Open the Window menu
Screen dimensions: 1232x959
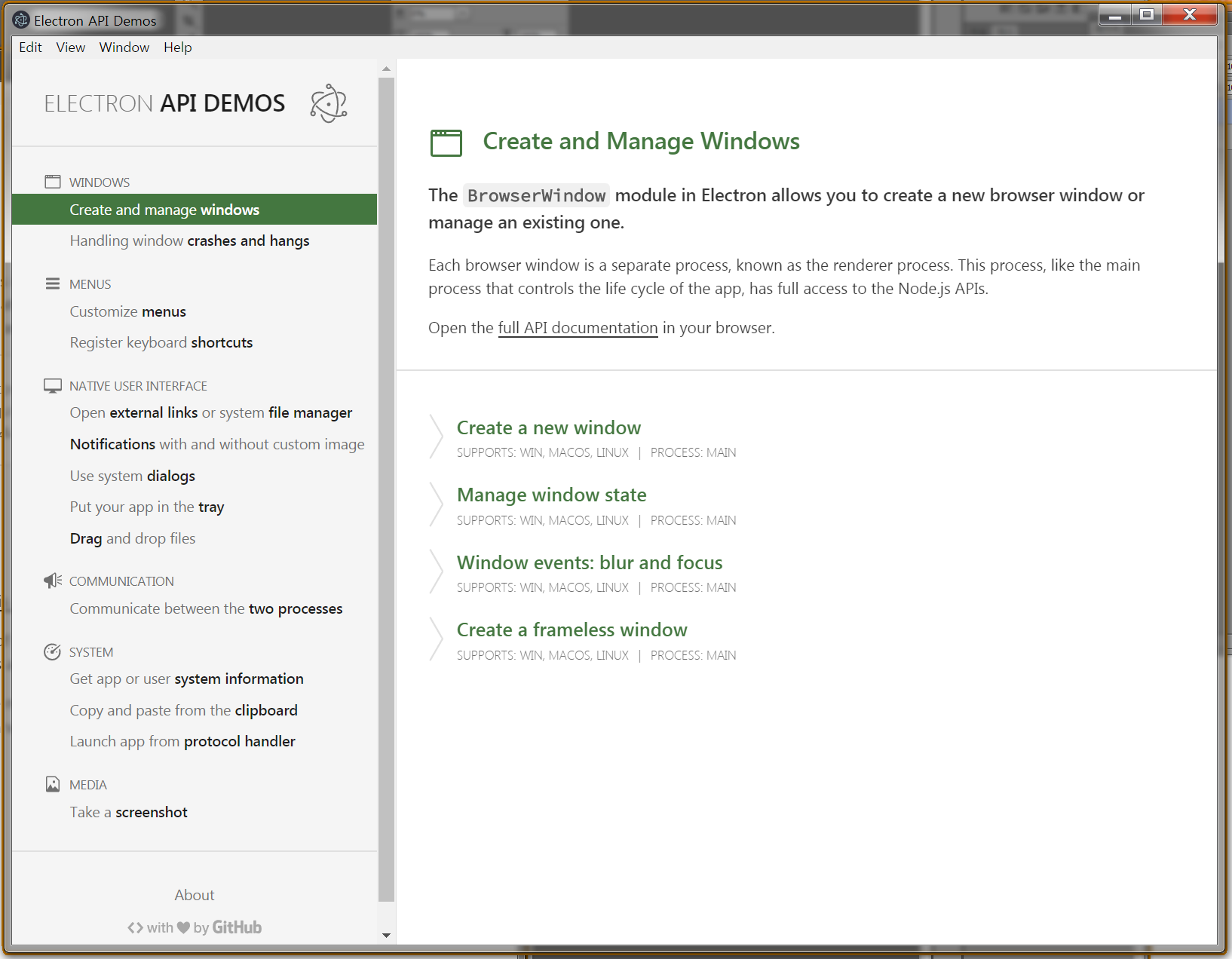coord(124,47)
